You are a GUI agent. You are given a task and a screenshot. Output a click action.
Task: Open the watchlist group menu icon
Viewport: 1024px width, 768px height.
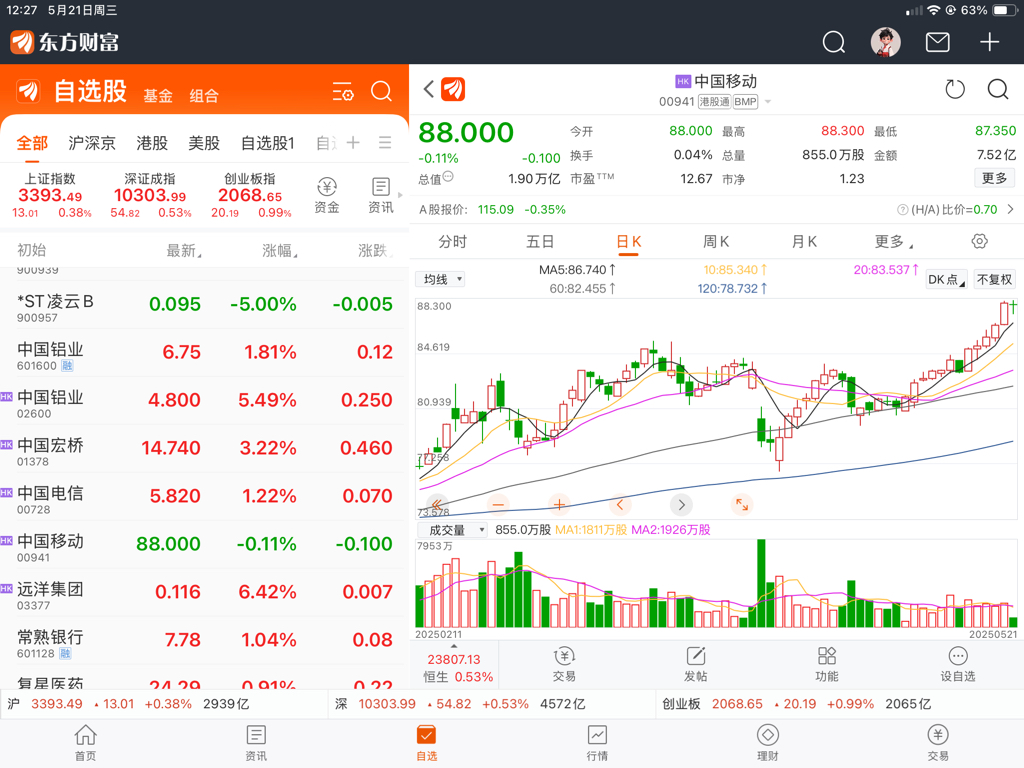click(385, 142)
